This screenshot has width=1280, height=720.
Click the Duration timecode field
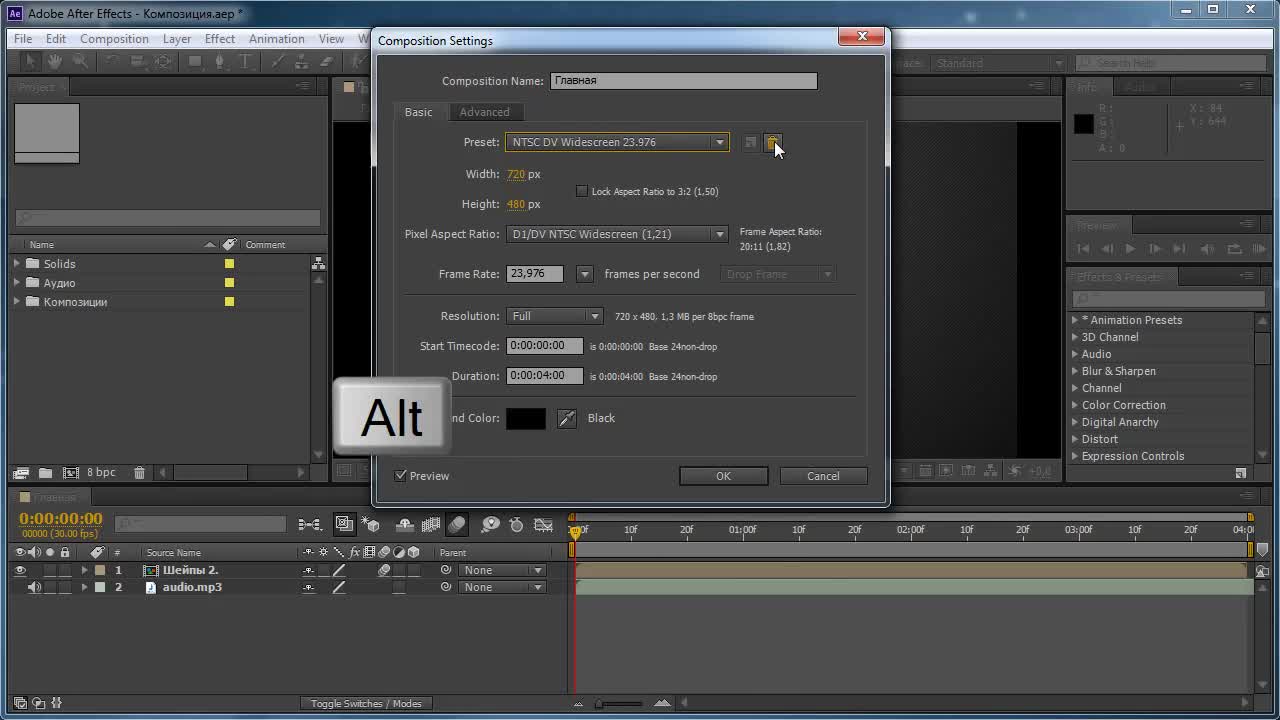point(544,376)
